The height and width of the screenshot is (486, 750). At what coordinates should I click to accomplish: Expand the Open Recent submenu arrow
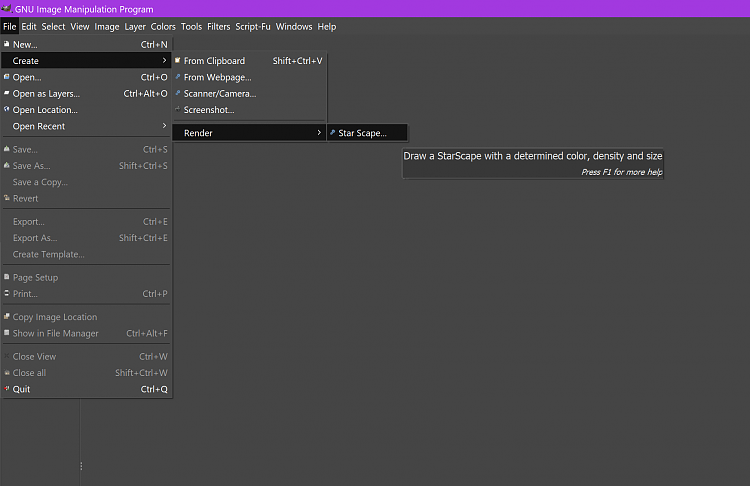coord(164,125)
